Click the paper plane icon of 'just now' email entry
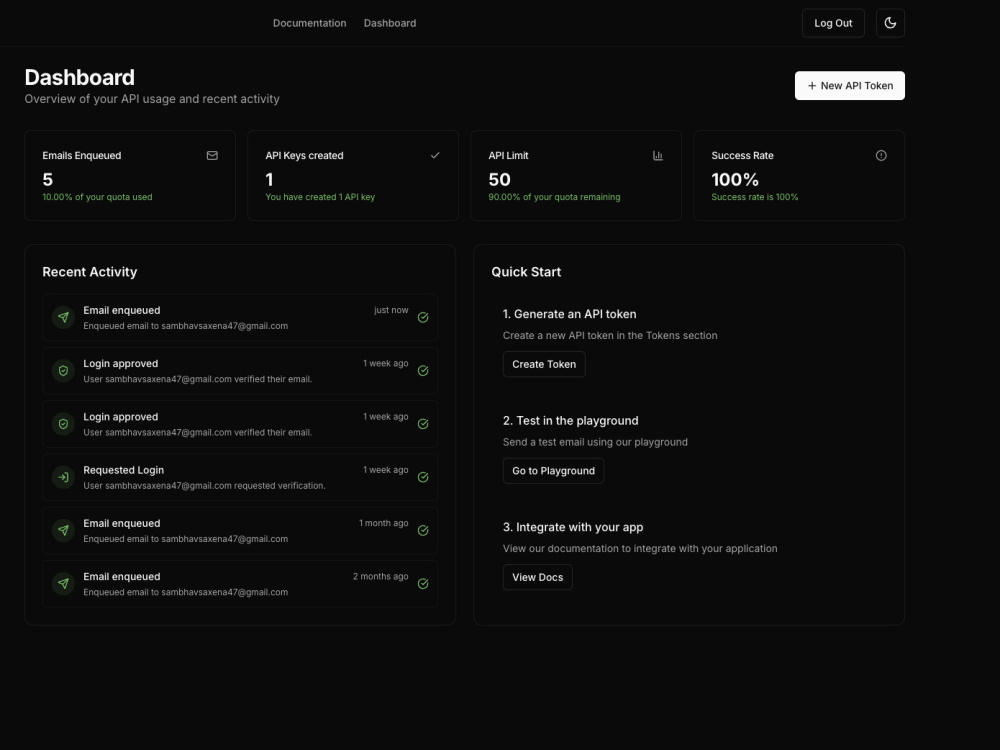The height and width of the screenshot is (750, 1000). click(x=63, y=317)
